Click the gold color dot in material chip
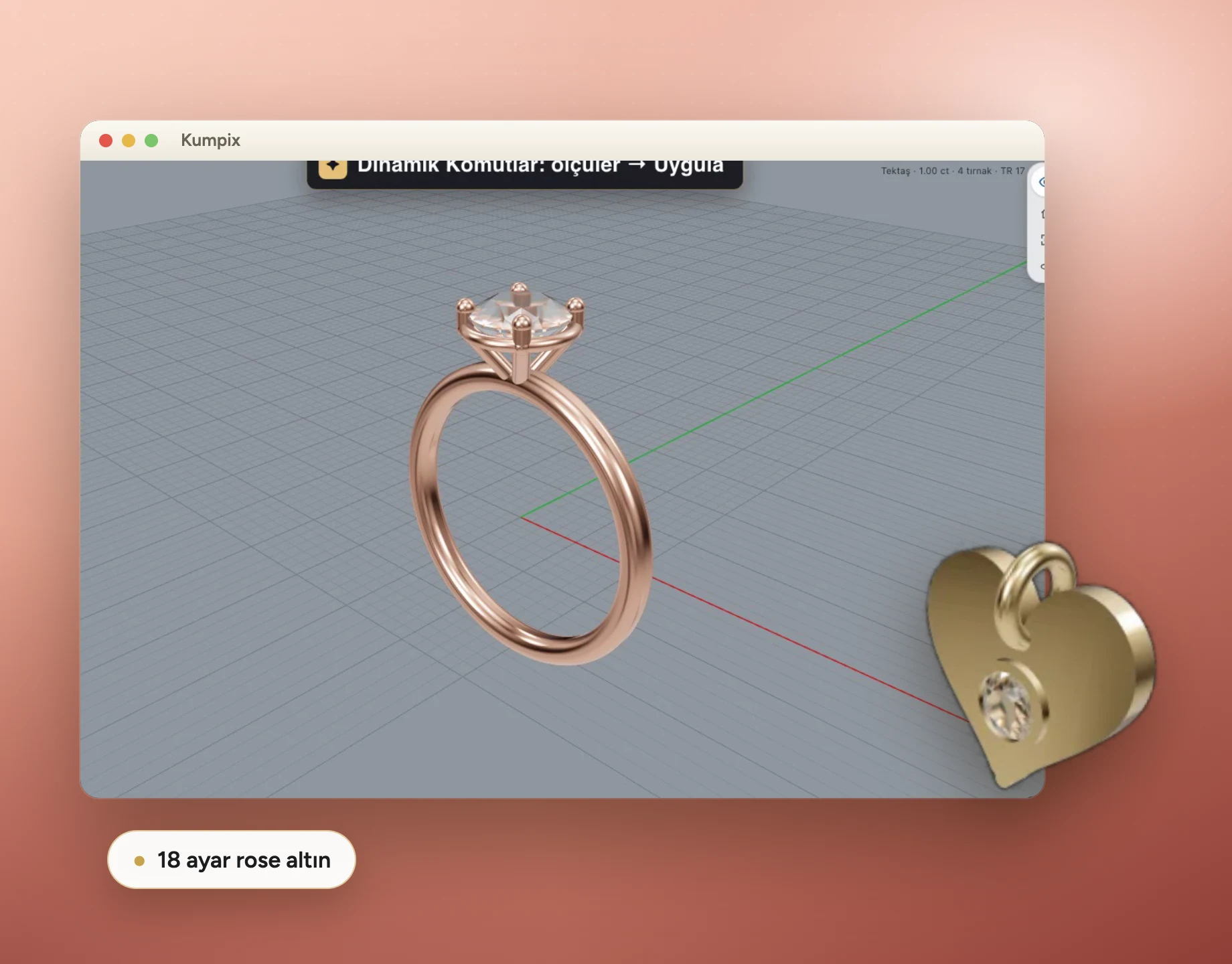The width and height of the screenshot is (1232, 964). click(139, 861)
